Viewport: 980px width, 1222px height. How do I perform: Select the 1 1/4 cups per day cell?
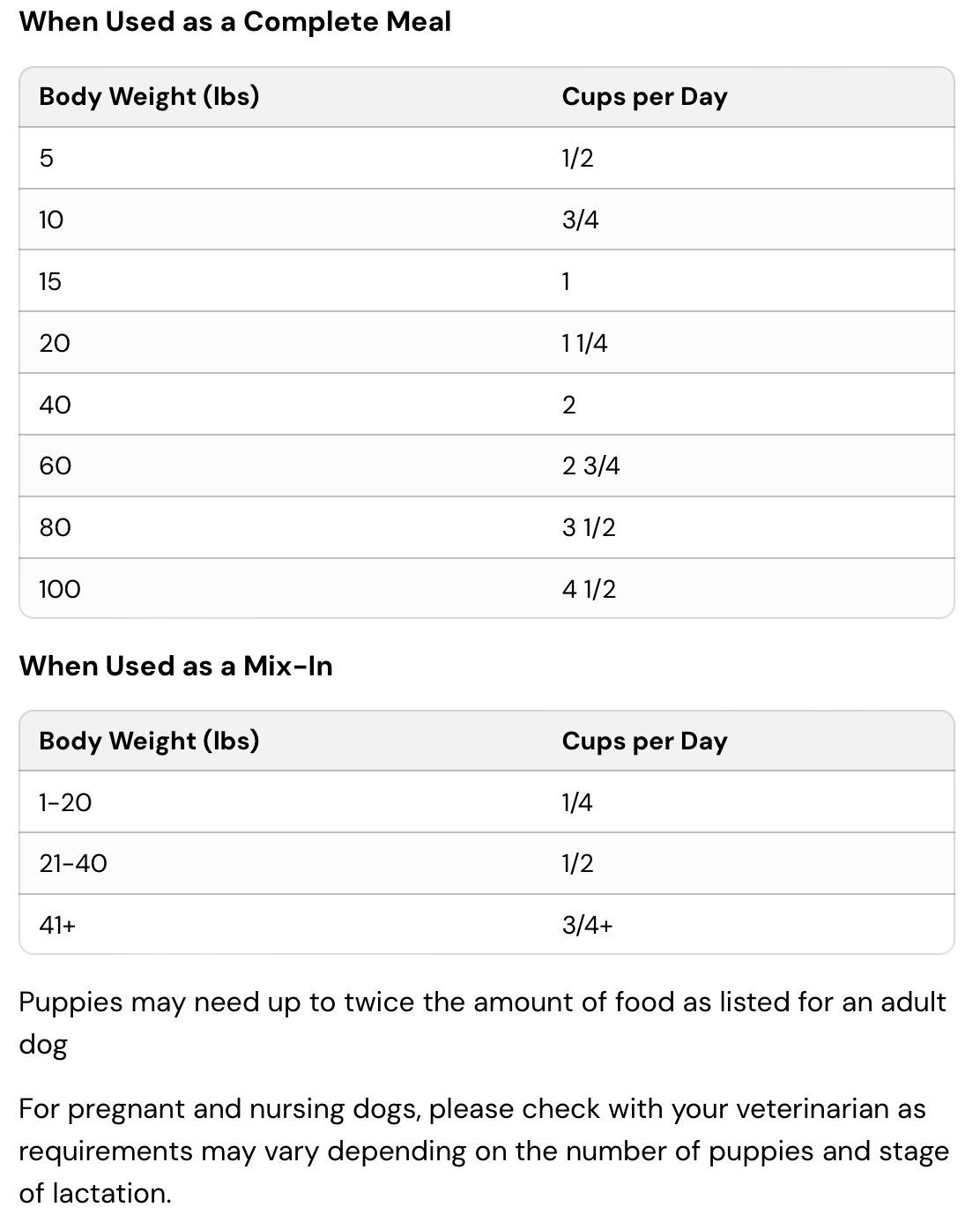click(x=584, y=343)
